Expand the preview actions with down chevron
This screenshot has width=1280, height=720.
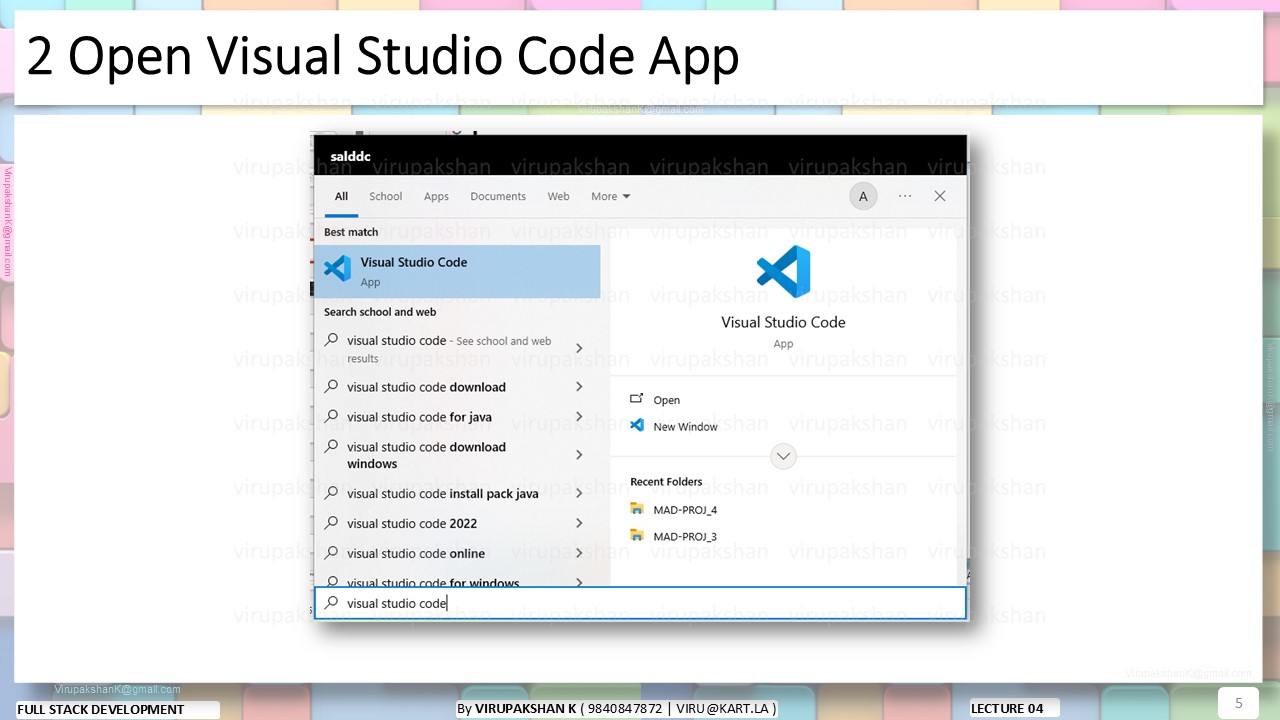783,456
